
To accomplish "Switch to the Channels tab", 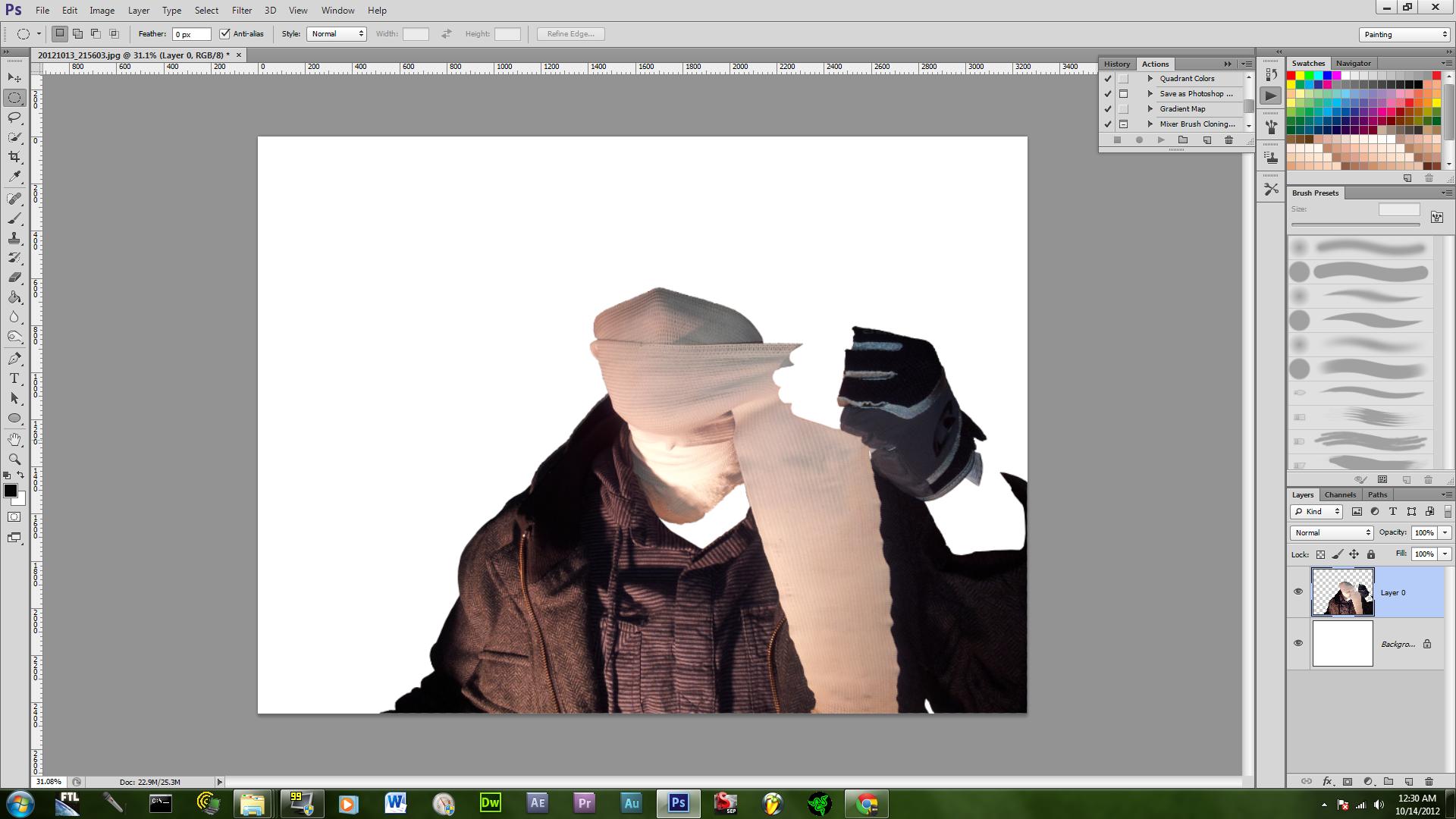I will (x=1340, y=494).
